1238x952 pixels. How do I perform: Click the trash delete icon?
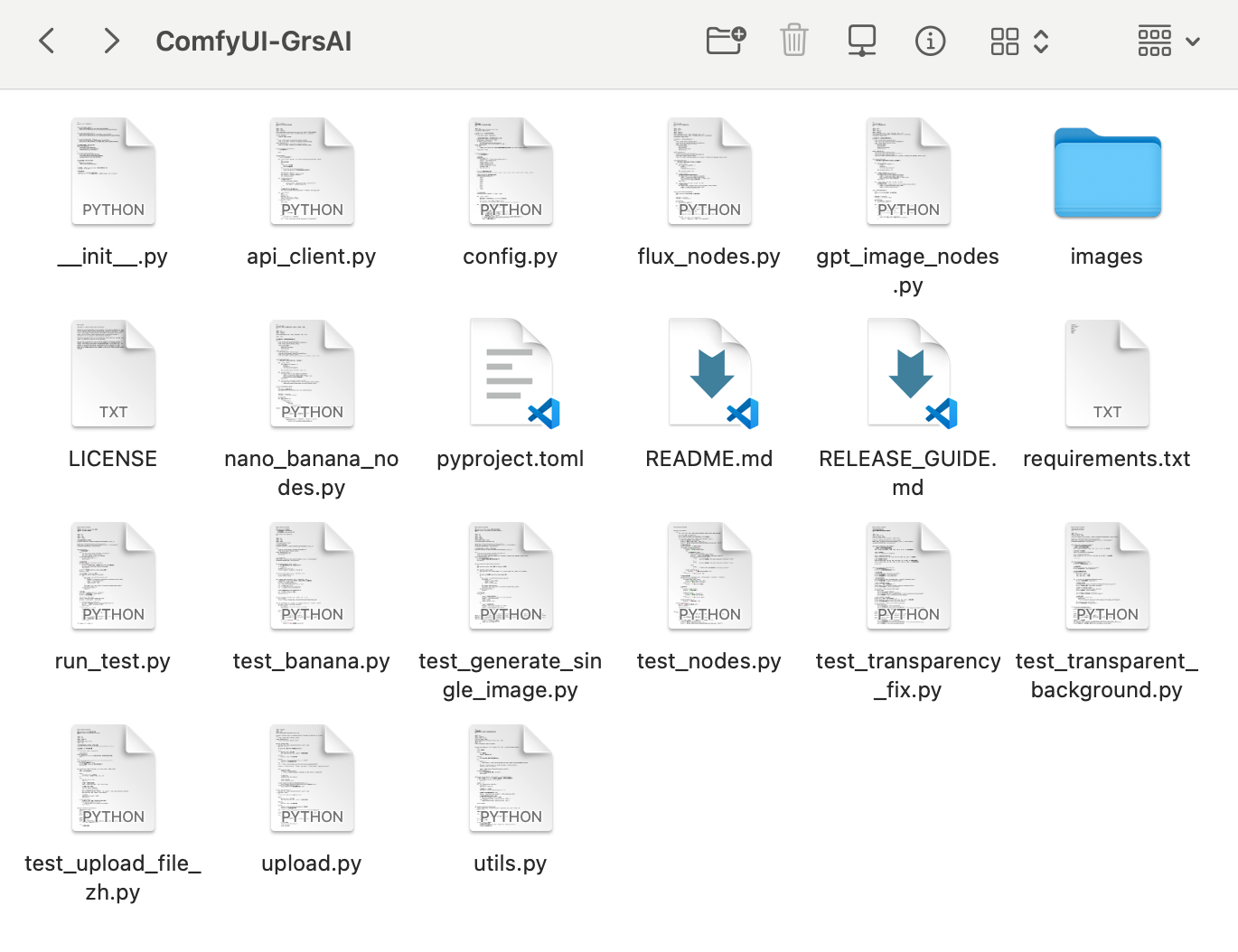point(793,41)
